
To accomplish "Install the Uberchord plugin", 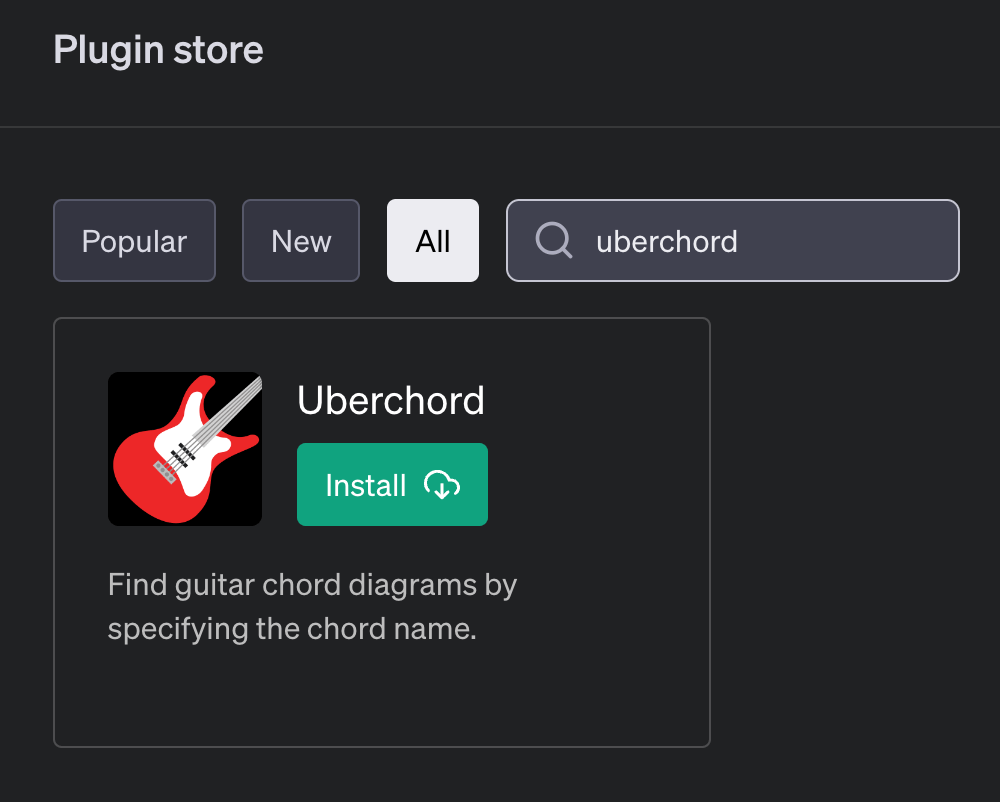I will (x=392, y=485).
